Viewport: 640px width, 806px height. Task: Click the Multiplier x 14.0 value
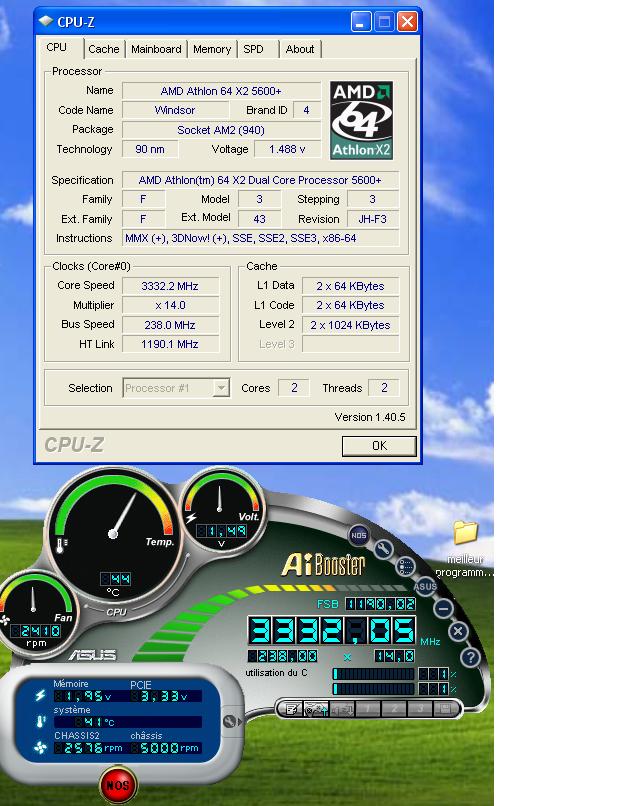[x=170, y=305]
